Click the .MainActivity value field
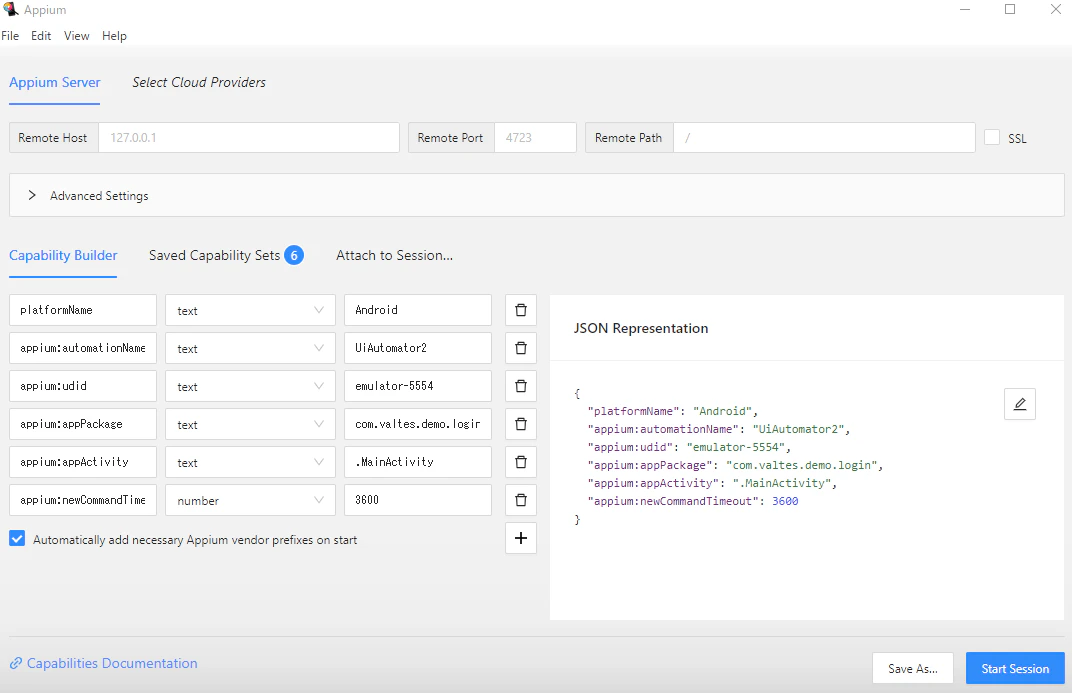The width and height of the screenshot is (1072, 693). 418,462
